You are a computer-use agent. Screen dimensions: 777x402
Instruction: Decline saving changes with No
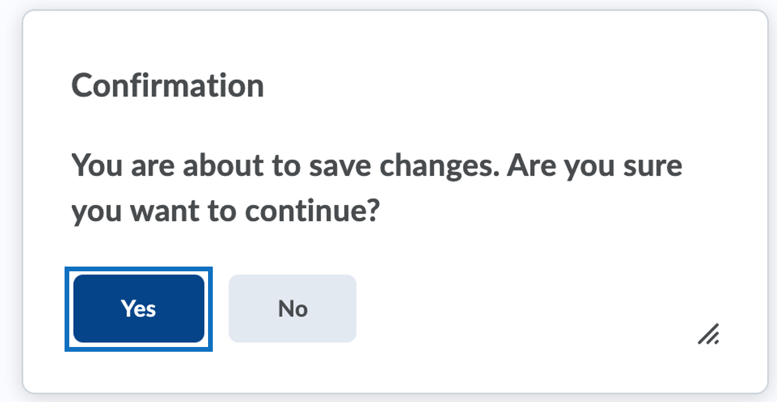point(292,308)
